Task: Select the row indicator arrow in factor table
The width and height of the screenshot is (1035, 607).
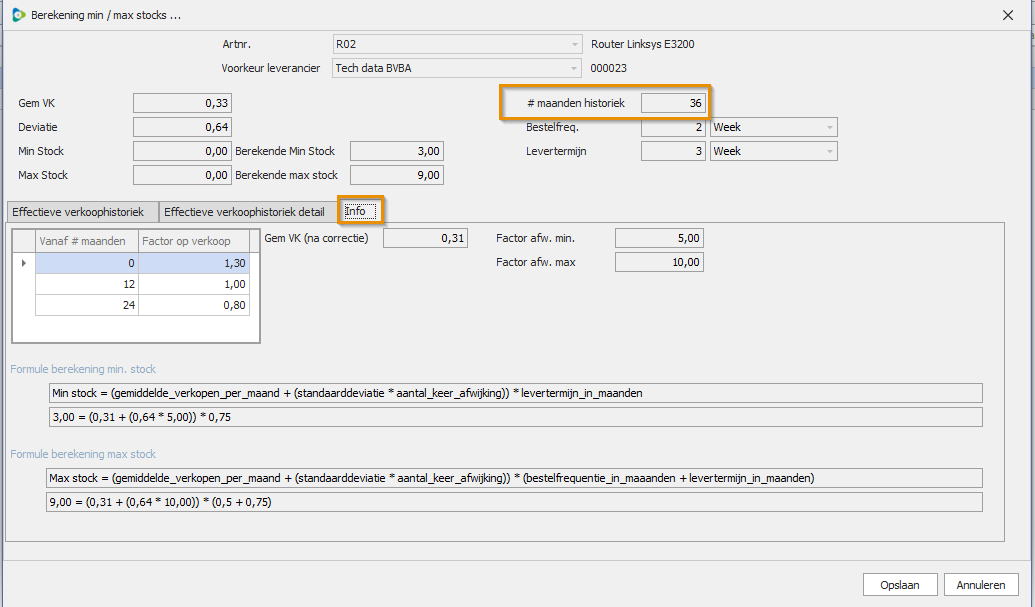Action: pyautogui.click(x=23, y=262)
